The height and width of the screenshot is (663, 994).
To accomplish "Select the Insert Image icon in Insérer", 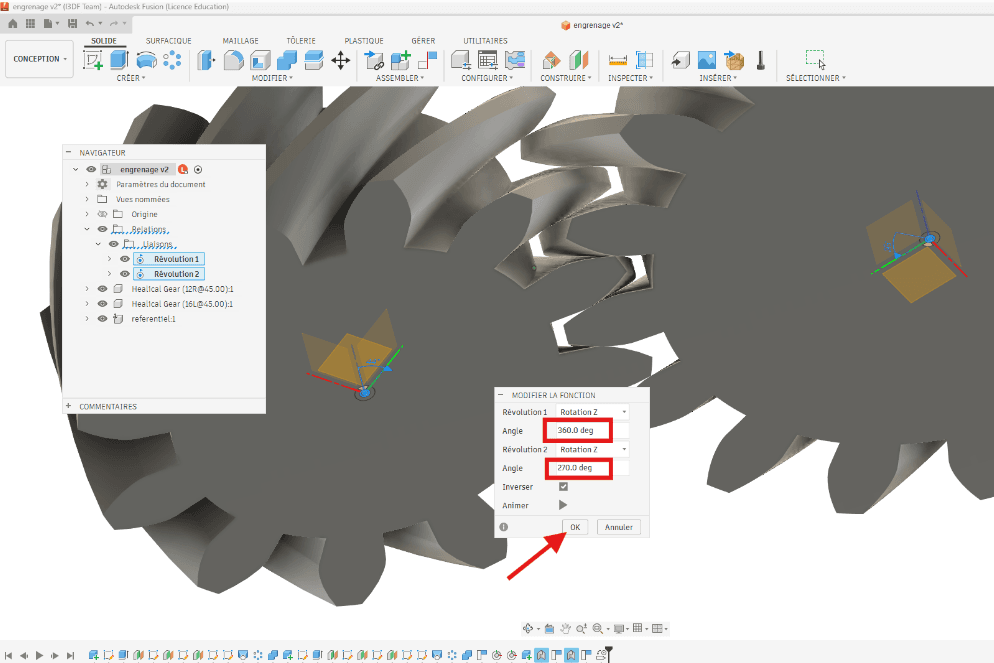I will 707,60.
